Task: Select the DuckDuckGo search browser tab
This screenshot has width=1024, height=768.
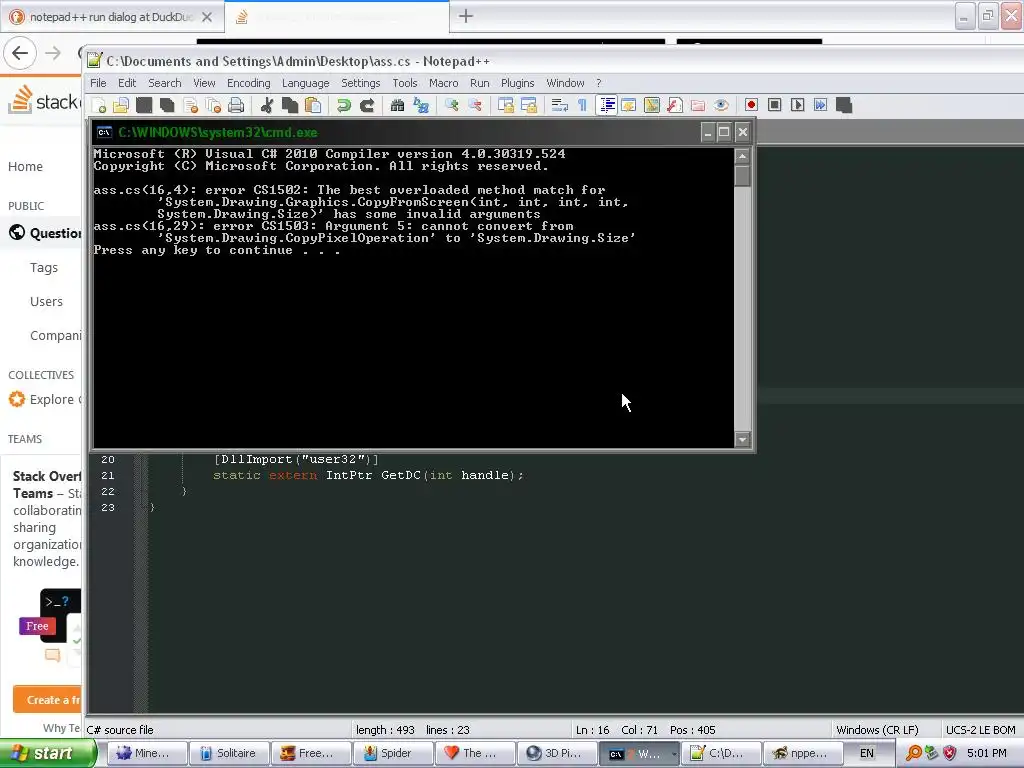Action: coord(112,17)
